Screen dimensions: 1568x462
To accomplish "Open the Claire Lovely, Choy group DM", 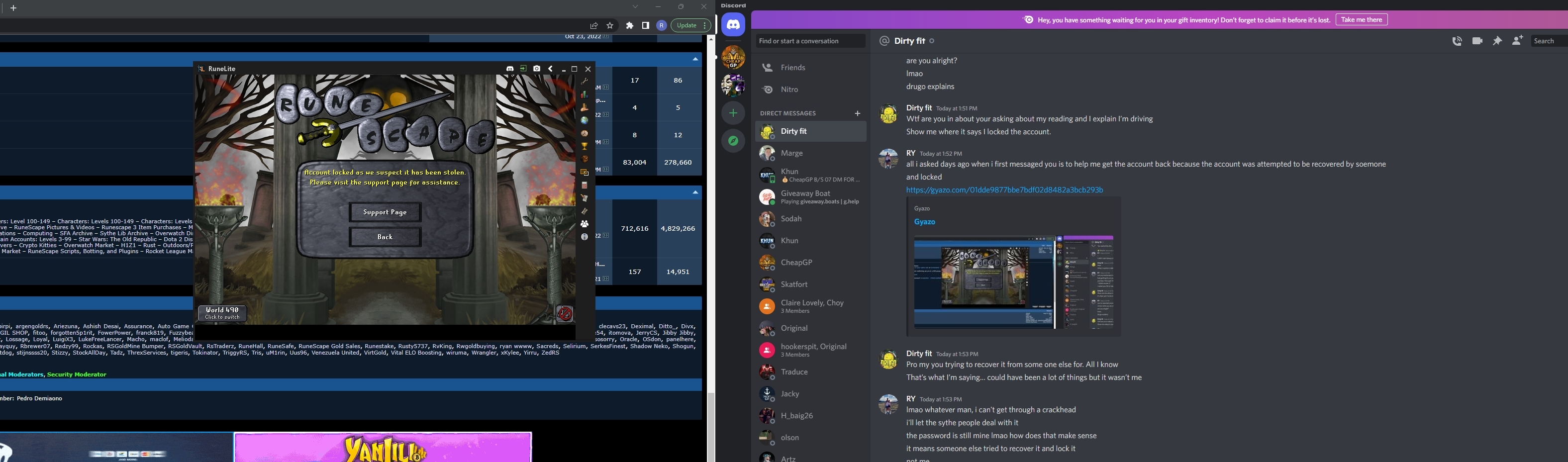I will 810,307.
